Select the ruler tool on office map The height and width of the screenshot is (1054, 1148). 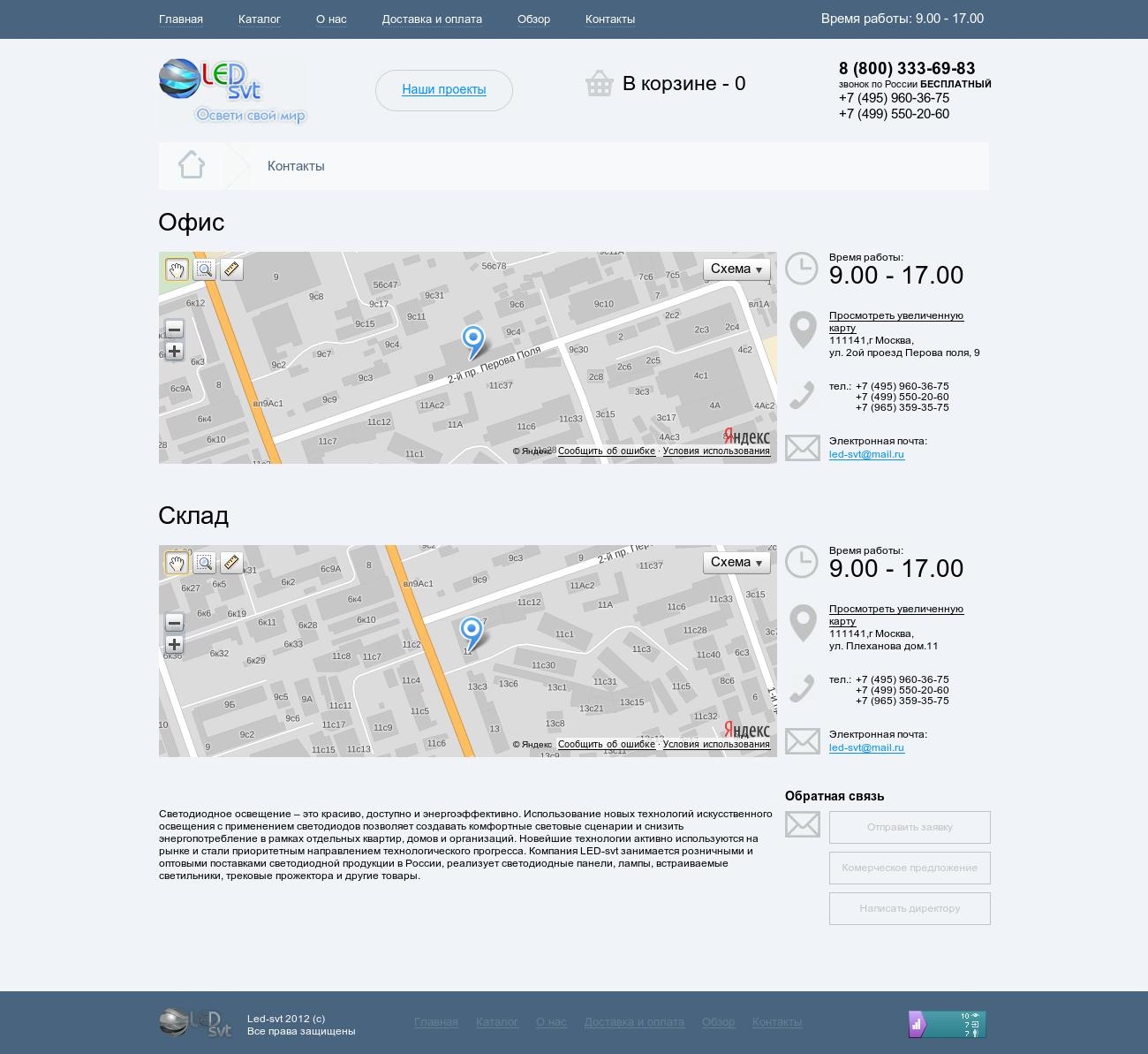pyautogui.click(x=231, y=269)
